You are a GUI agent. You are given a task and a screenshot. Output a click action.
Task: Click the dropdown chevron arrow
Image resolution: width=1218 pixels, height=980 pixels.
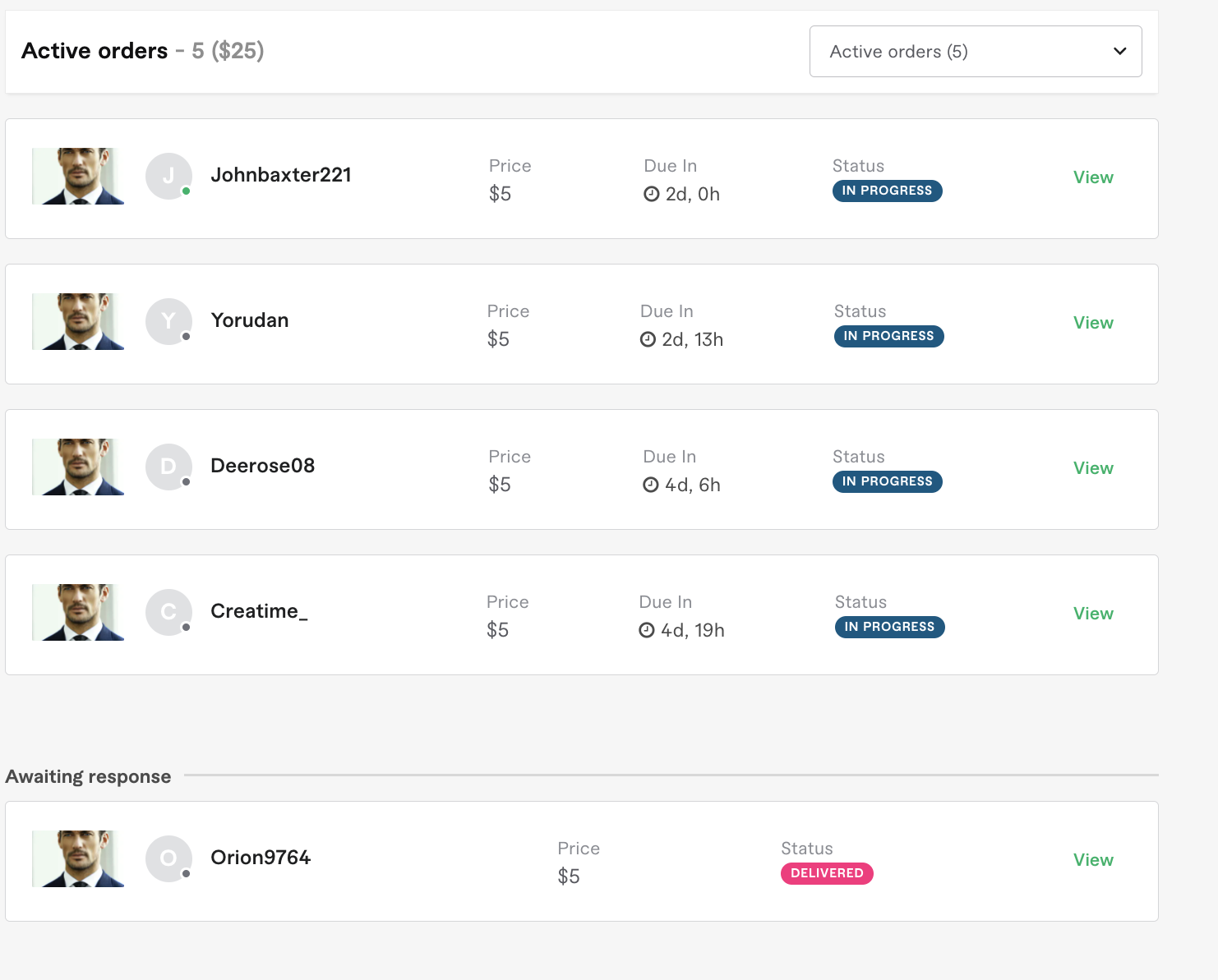1119,51
